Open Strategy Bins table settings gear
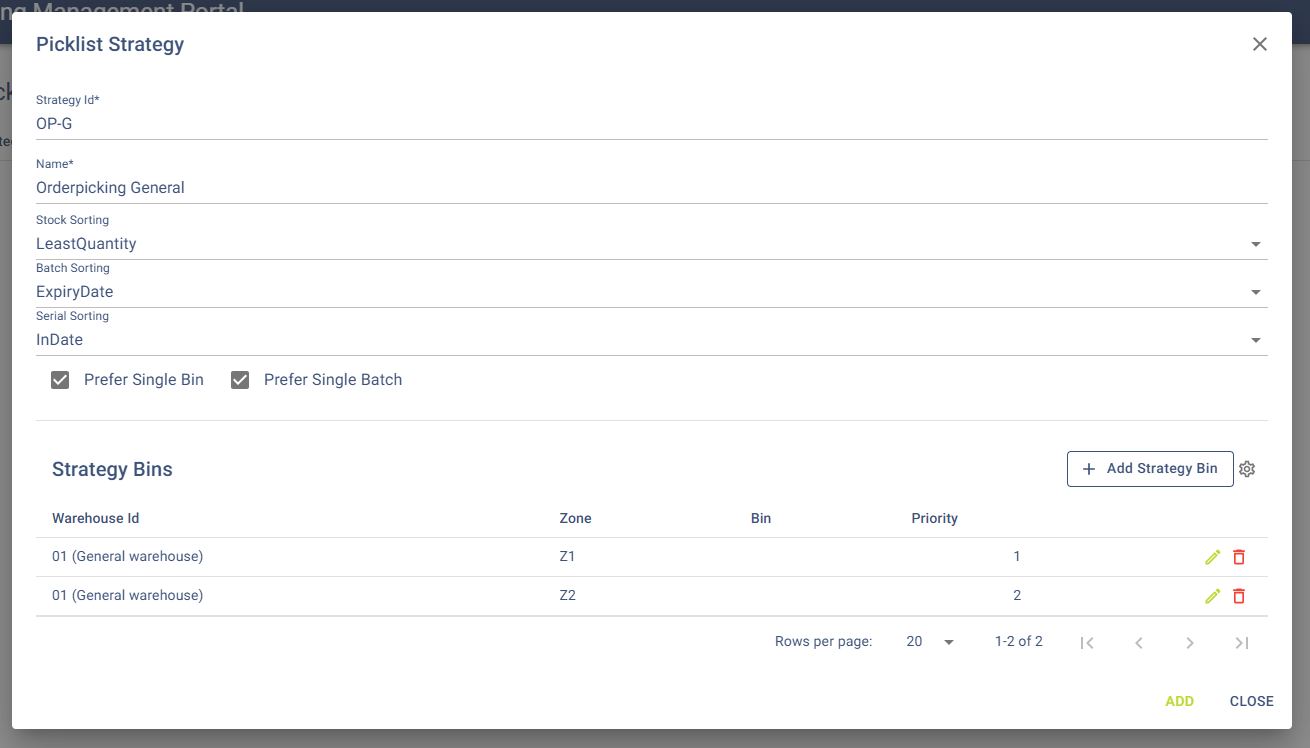The width and height of the screenshot is (1310, 748). pos(1247,469)
